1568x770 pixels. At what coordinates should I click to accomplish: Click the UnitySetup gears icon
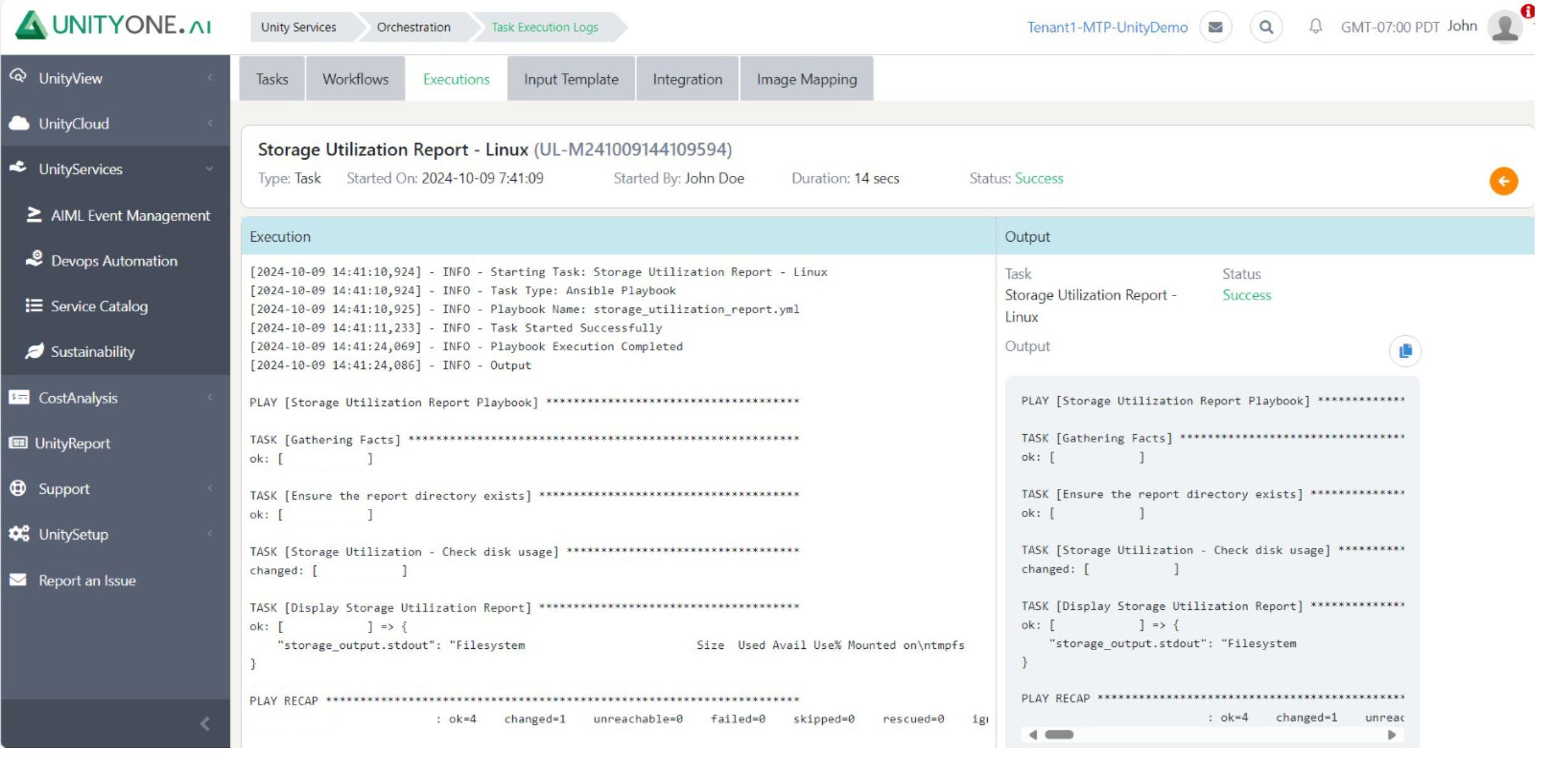coord(19,533)
